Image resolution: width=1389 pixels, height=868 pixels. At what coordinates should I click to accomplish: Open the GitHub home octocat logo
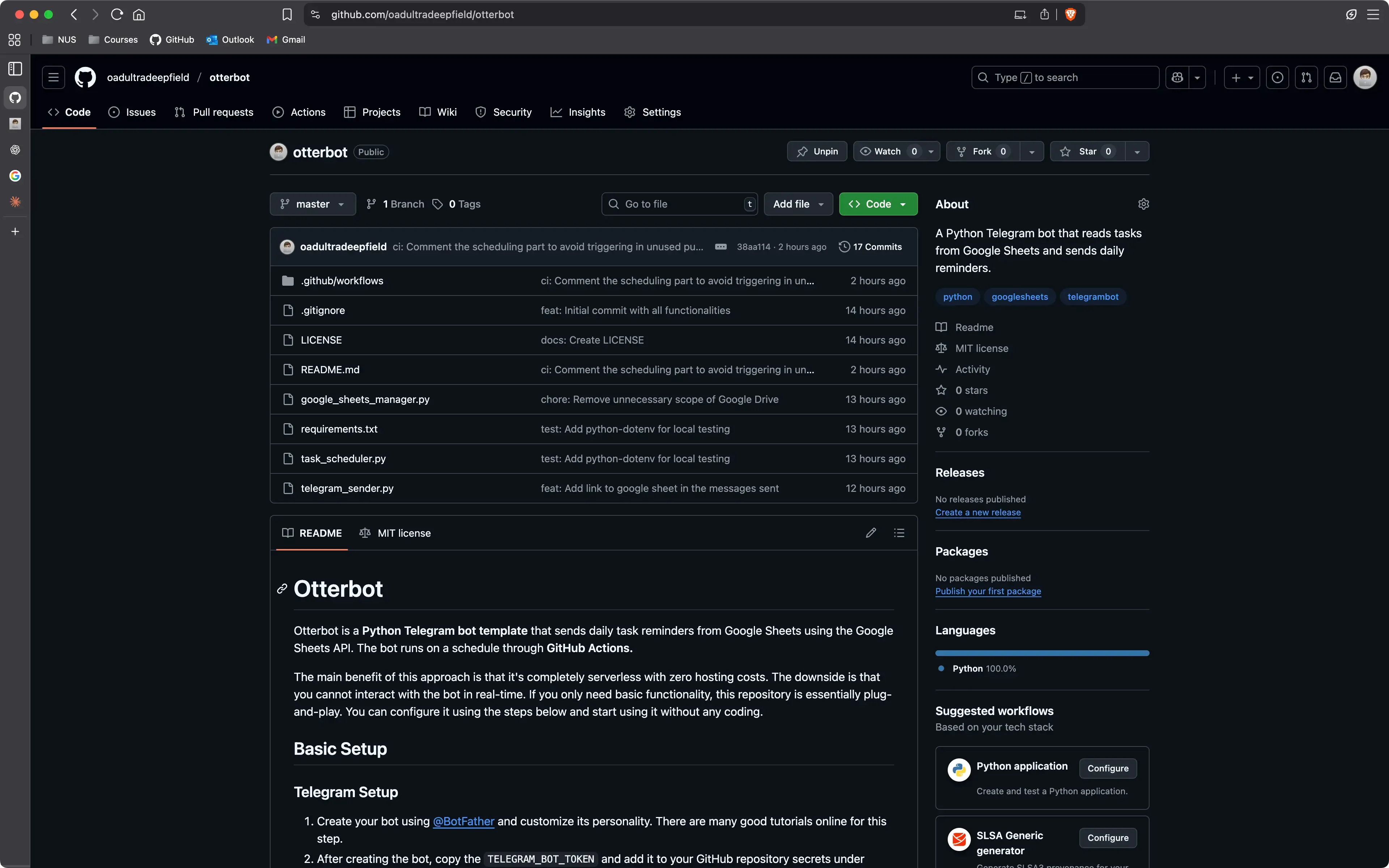[85, 77]
